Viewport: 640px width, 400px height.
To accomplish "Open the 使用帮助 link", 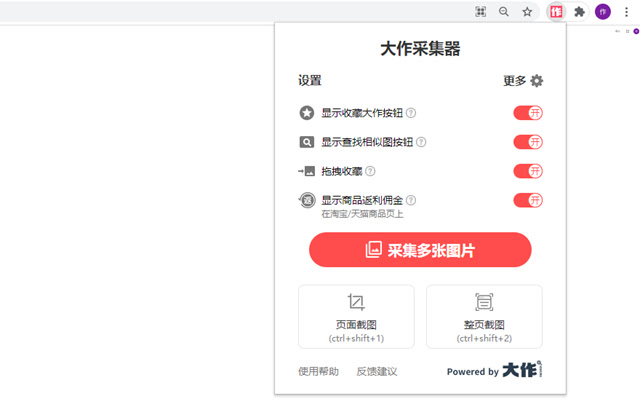I will point(318,371).
